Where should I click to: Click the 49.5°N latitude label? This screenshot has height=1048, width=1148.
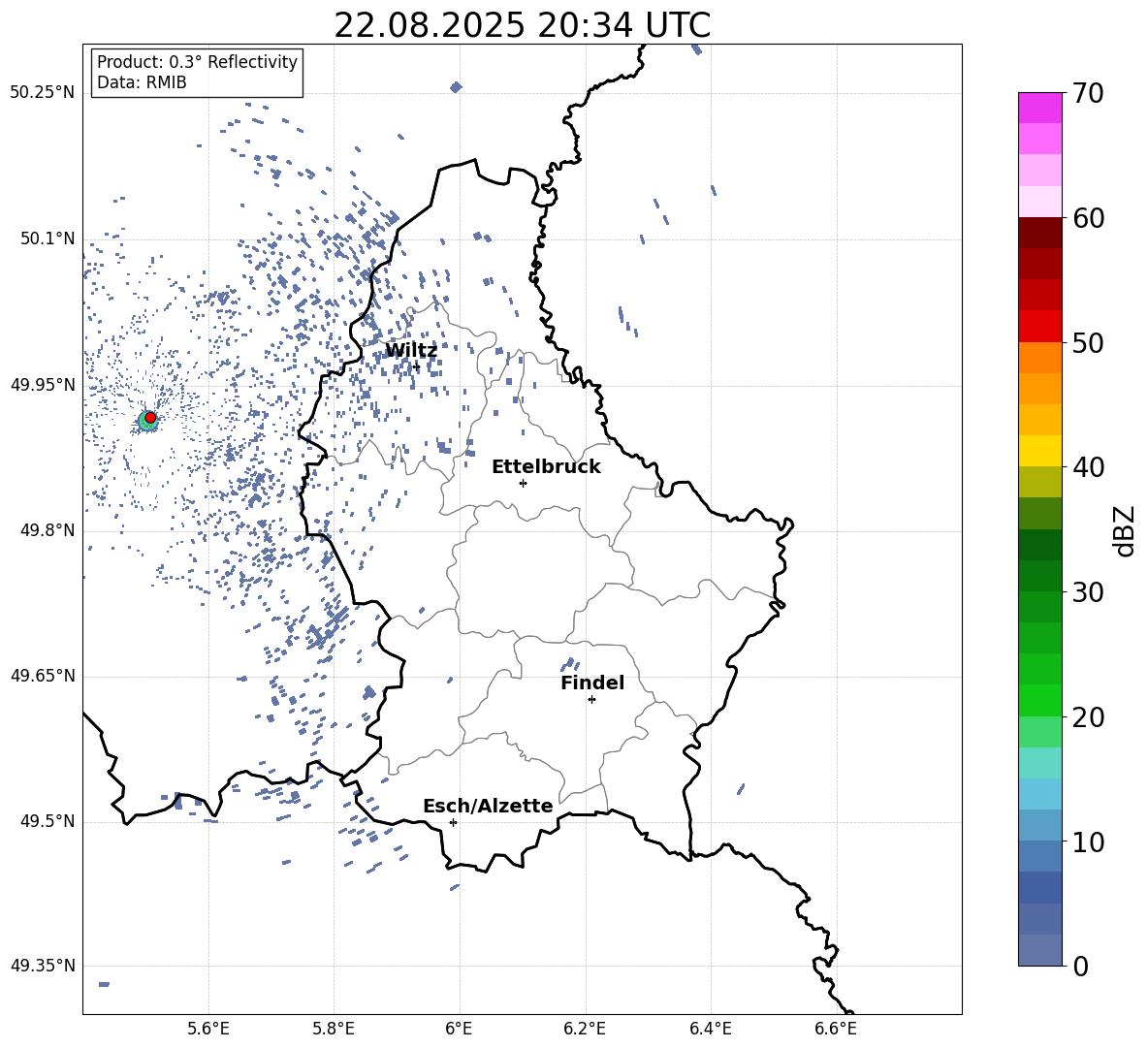click(x=48, y=821)
